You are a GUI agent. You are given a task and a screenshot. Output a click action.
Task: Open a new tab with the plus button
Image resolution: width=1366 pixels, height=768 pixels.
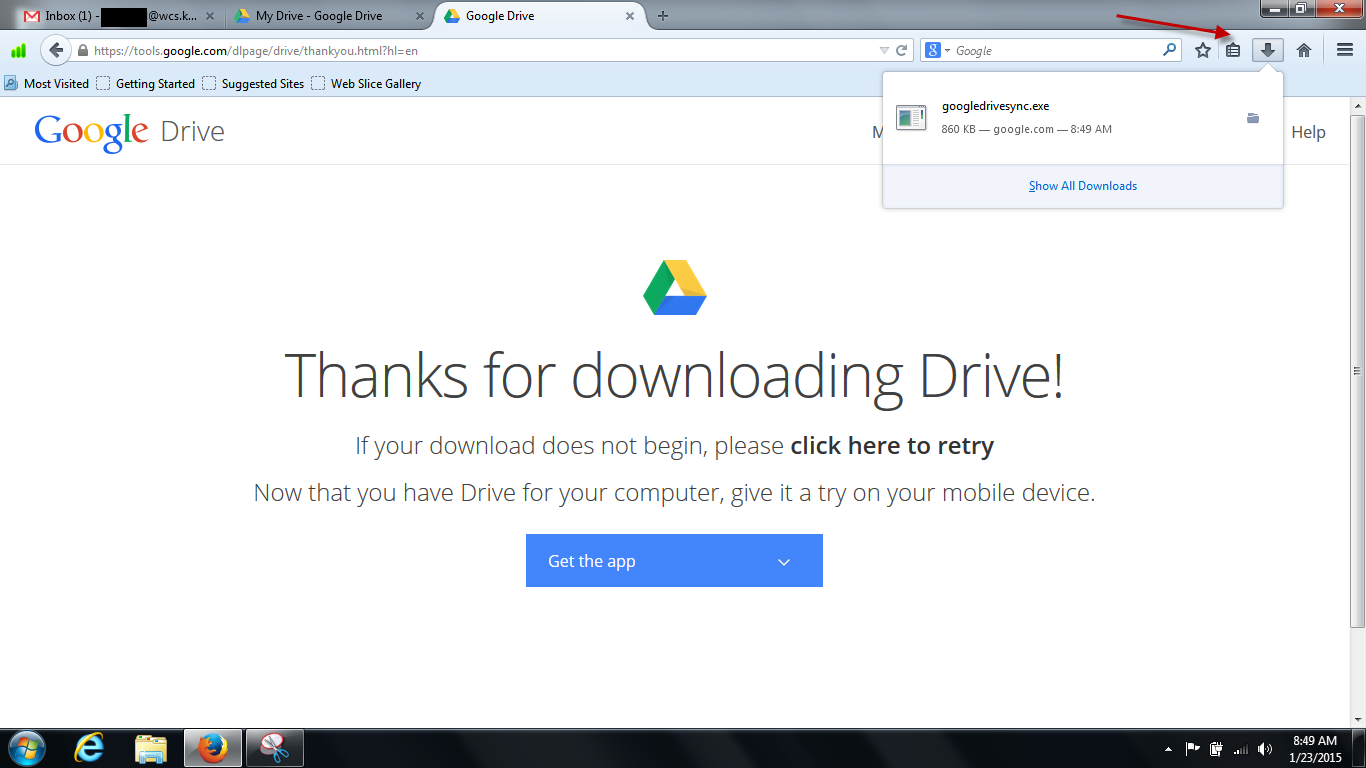pos(663,16)
